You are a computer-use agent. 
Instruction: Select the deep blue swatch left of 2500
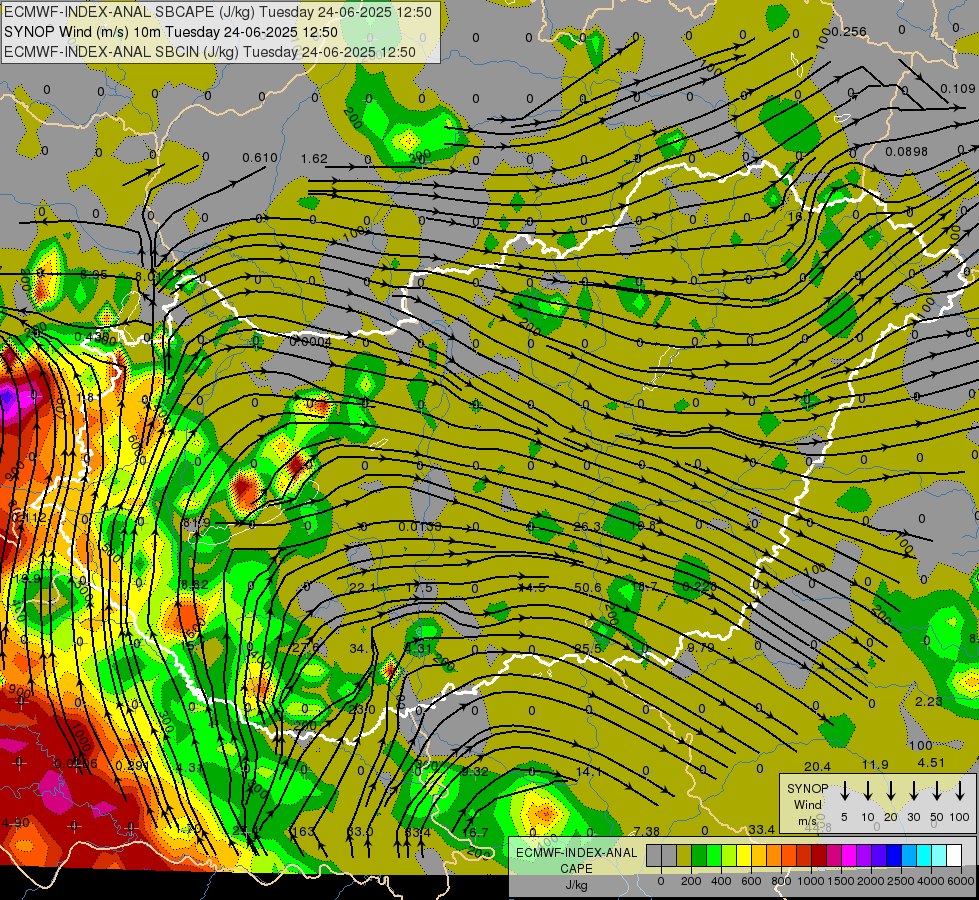[x=894, y=855]
